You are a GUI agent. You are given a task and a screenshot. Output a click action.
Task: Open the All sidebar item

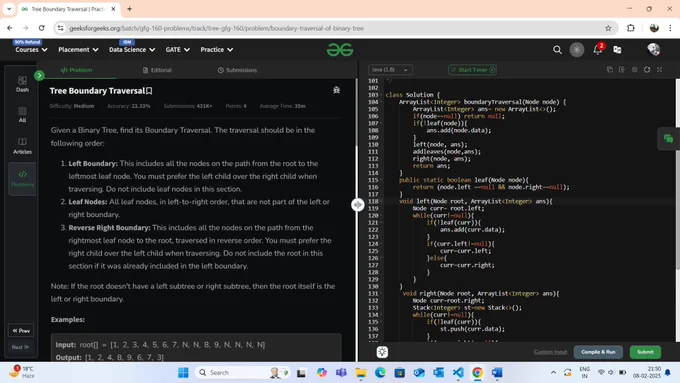(22, 115)
